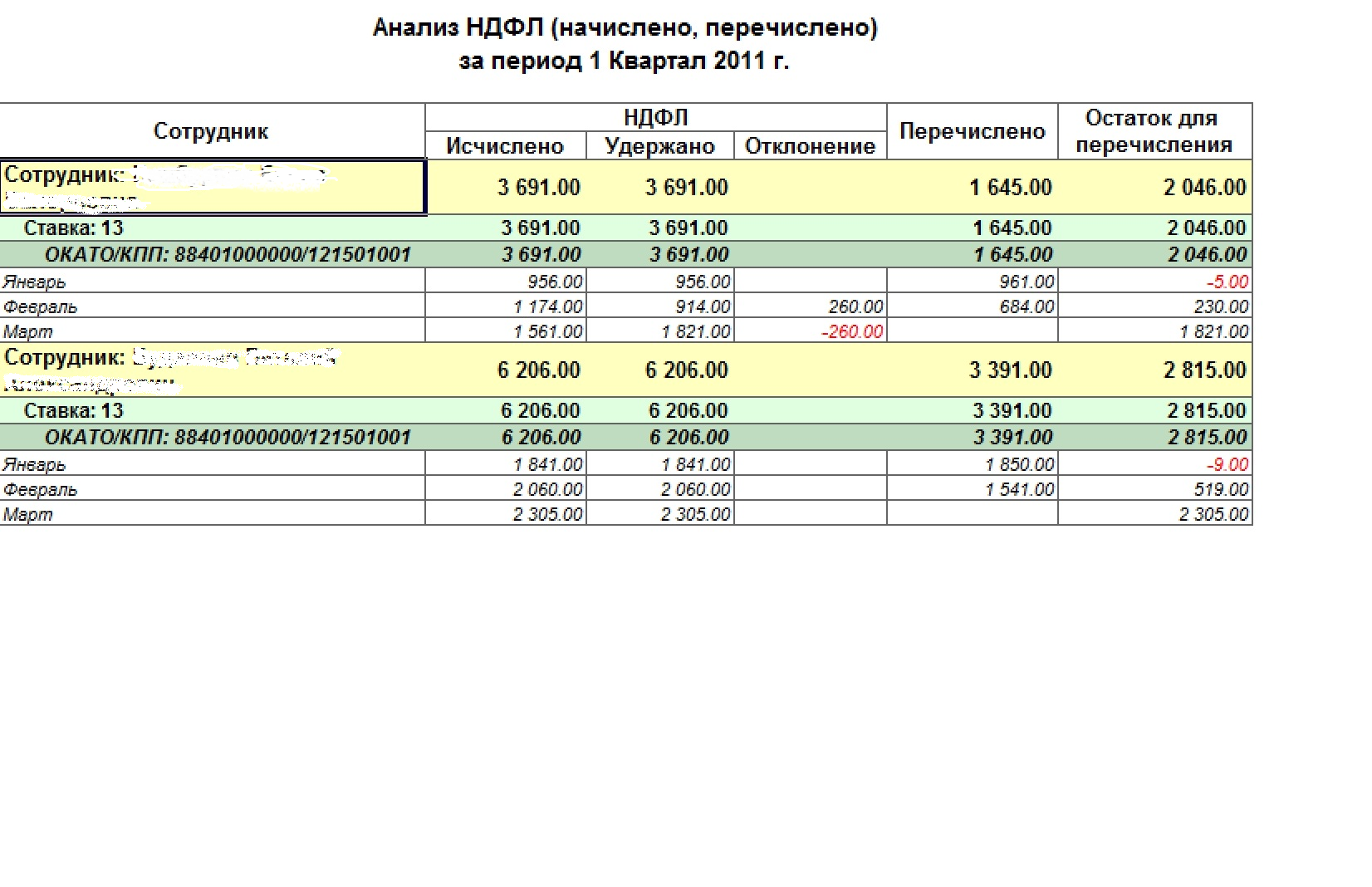
Task: Click 'Ставка: 13' label in the 3 691.00 group
Action: [x=73, y=228]
